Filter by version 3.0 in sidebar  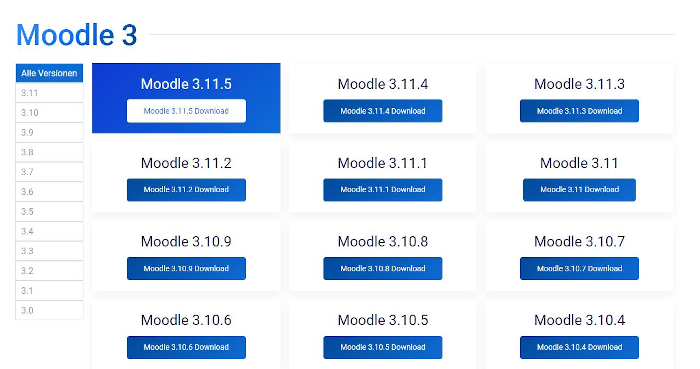(x=50, y=310)
